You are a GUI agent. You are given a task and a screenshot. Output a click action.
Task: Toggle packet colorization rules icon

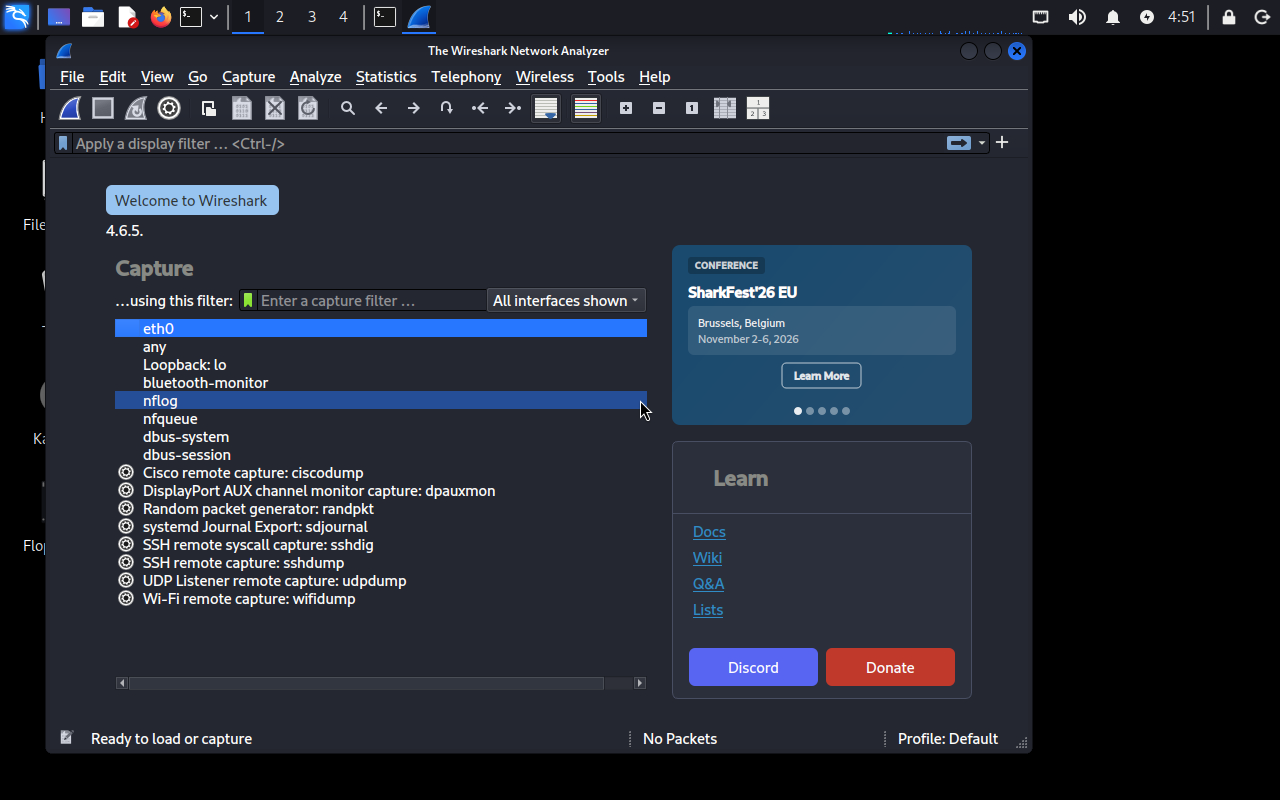point(586,108)
